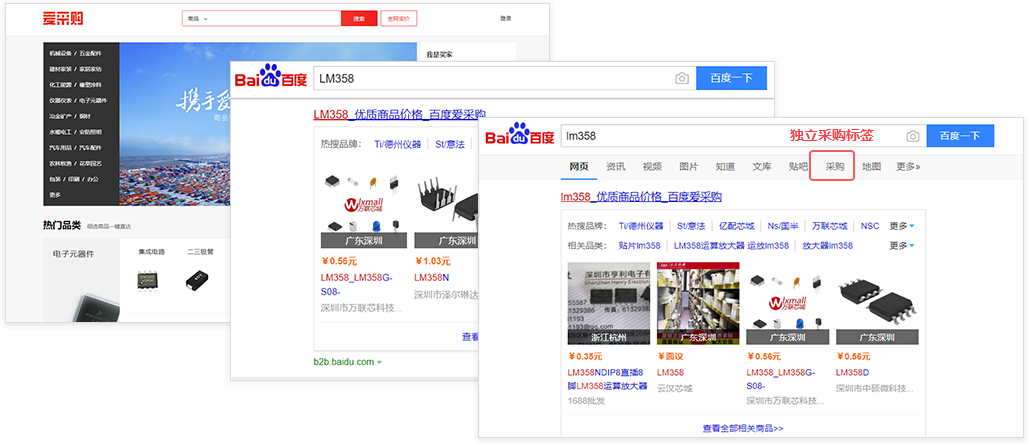Click the camera icon in the LM358 uppercase search bar
Image resolution: width=1029 pixels, height=445 pixels.
coord(682,78)
